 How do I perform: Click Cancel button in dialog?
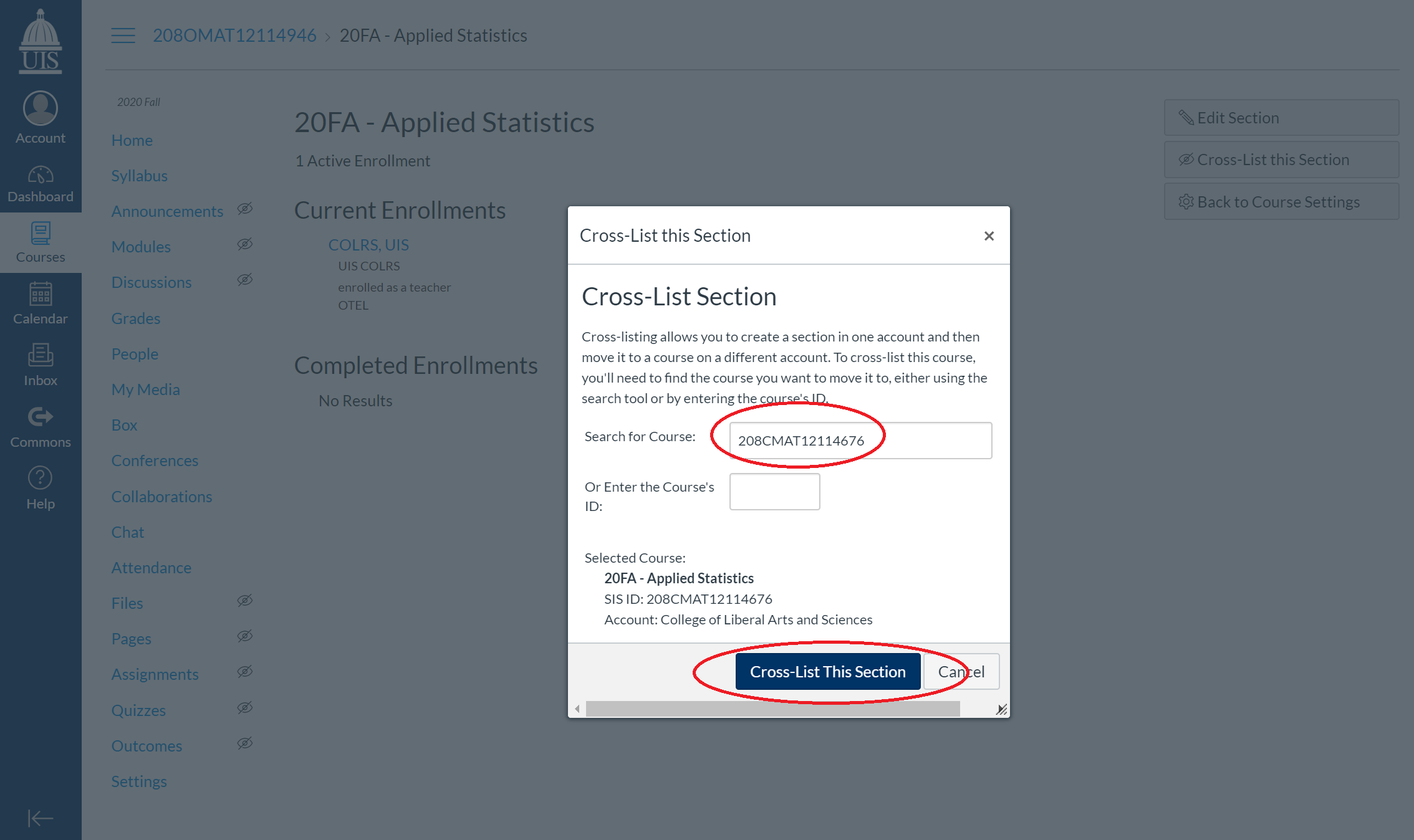960,670
